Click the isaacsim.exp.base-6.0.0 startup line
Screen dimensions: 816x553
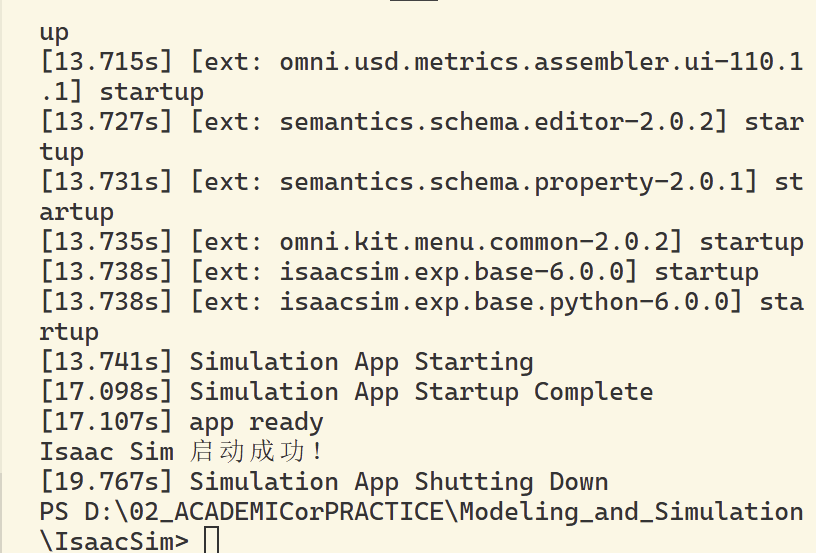pyautogui.click(x=399, y=272)
